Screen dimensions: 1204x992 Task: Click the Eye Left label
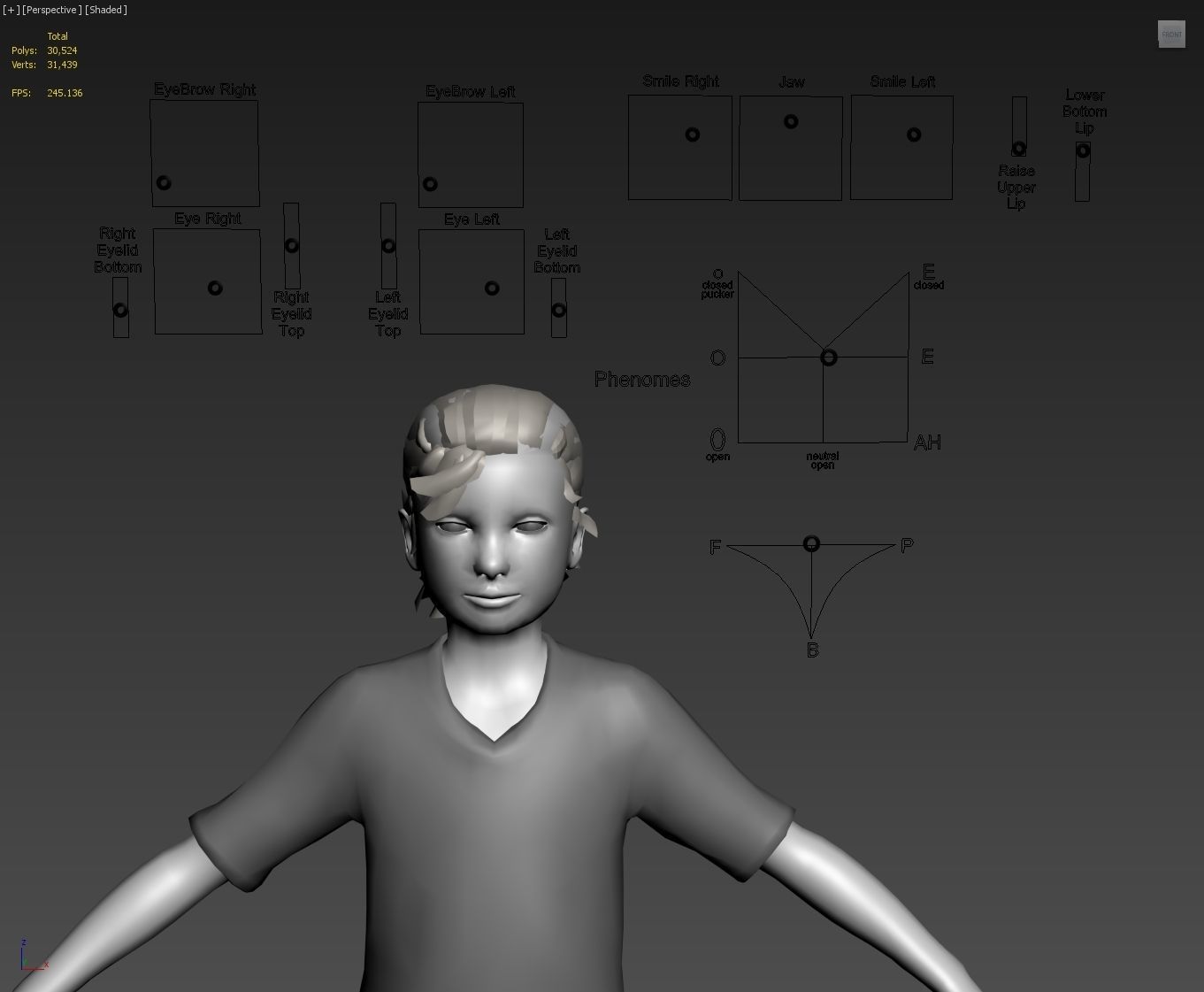pos(472,219)
